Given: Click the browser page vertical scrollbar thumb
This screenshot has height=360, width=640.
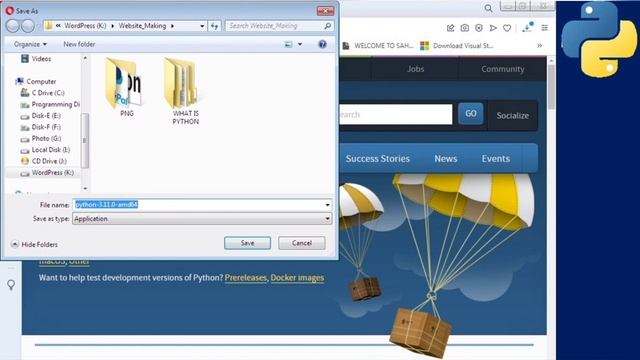Looking at the screenshot, I should tap(551, 87).
